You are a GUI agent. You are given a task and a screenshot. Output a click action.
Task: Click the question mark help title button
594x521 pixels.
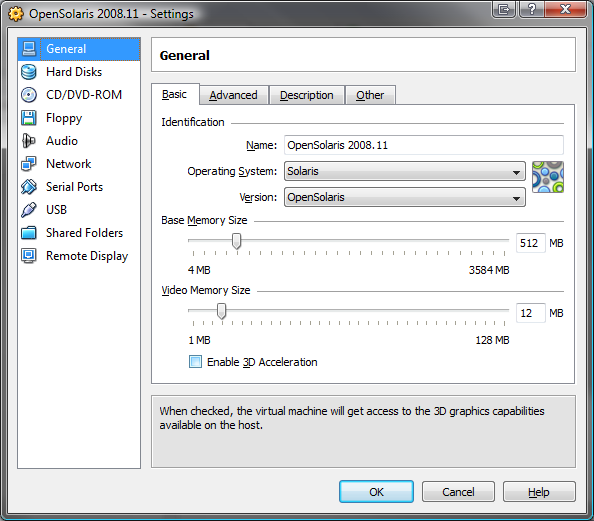point(532,9)
